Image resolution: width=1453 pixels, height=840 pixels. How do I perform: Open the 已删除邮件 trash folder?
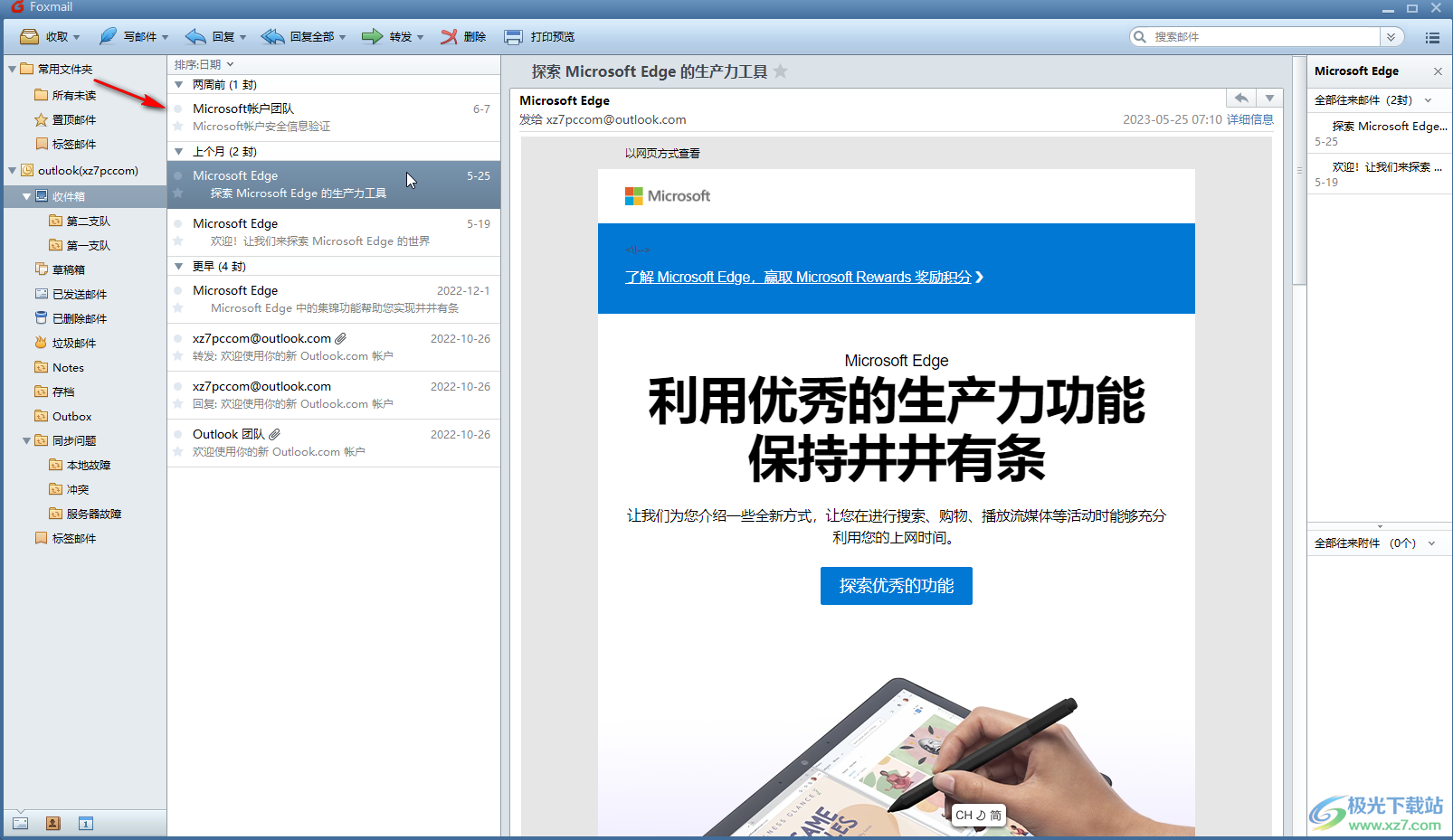pos(71,318)
